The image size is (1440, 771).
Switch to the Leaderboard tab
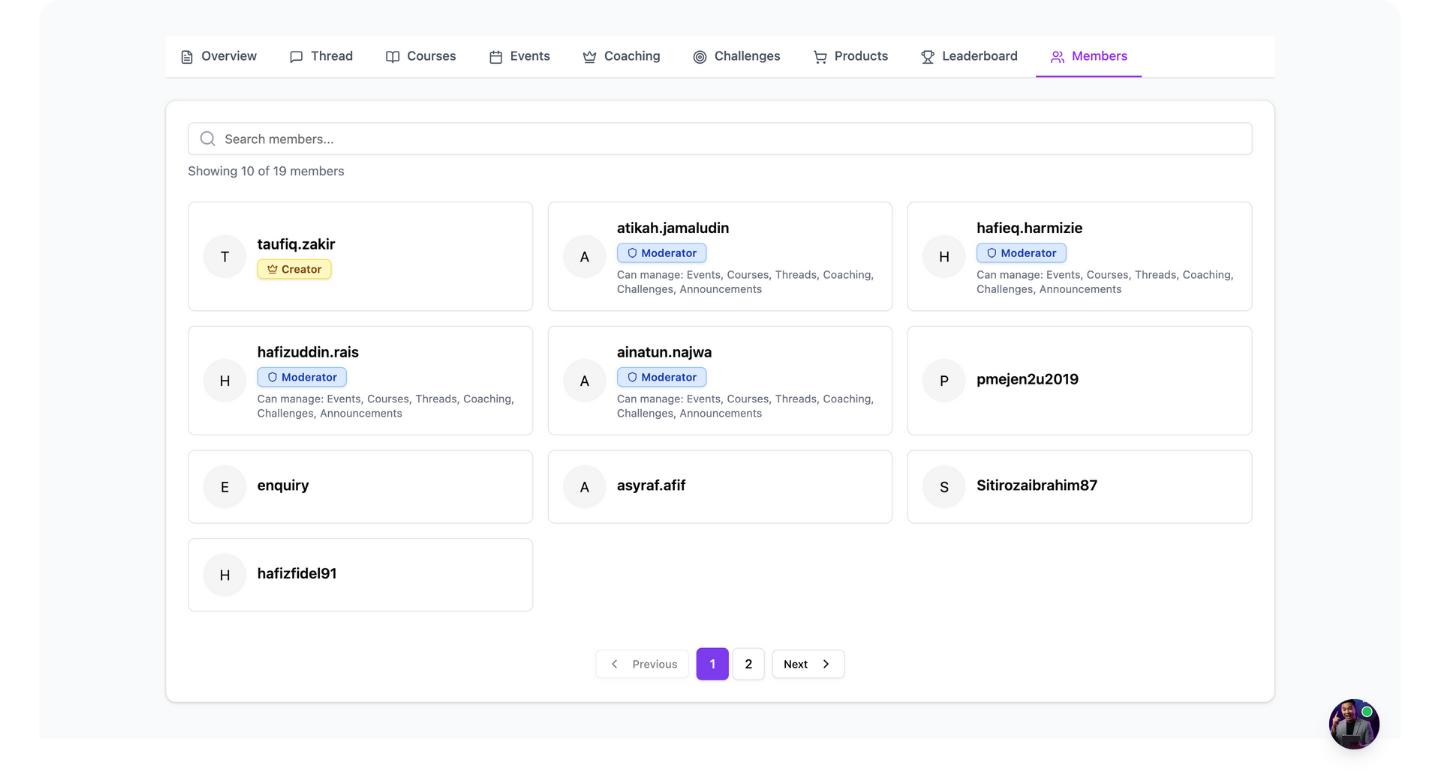(x=969, y=57)
